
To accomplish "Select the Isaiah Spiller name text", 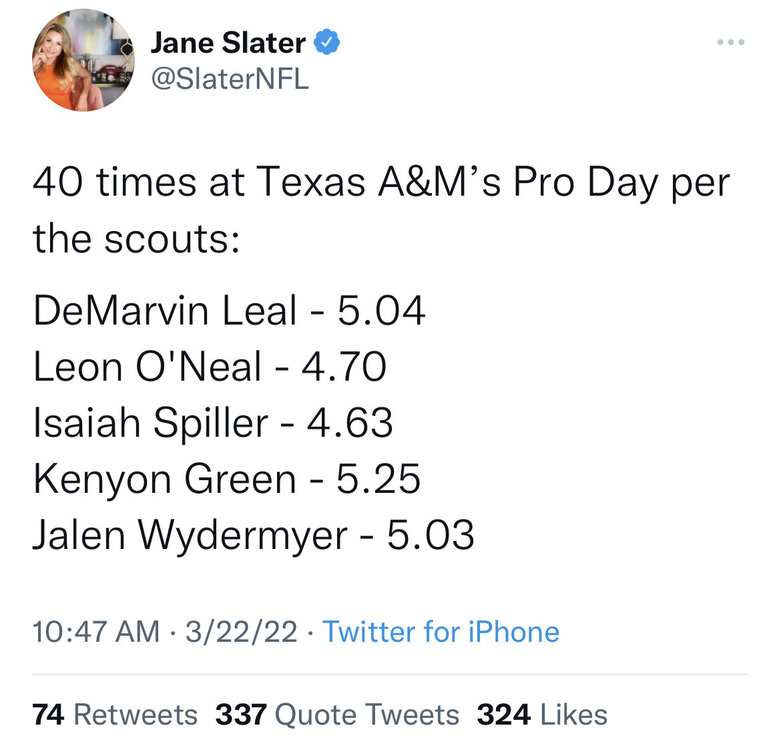I will (x=150, y=423).
